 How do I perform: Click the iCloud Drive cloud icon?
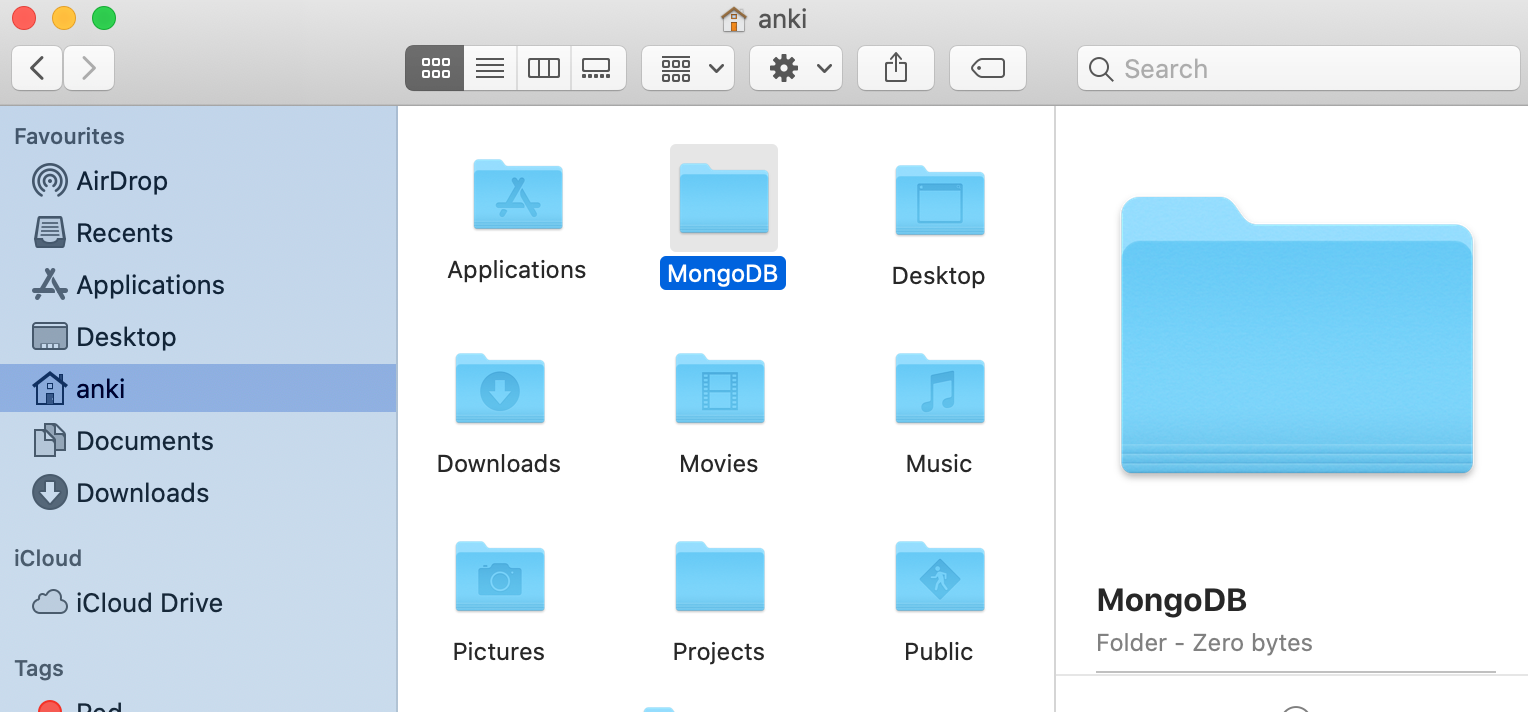(x=50, y=603)
